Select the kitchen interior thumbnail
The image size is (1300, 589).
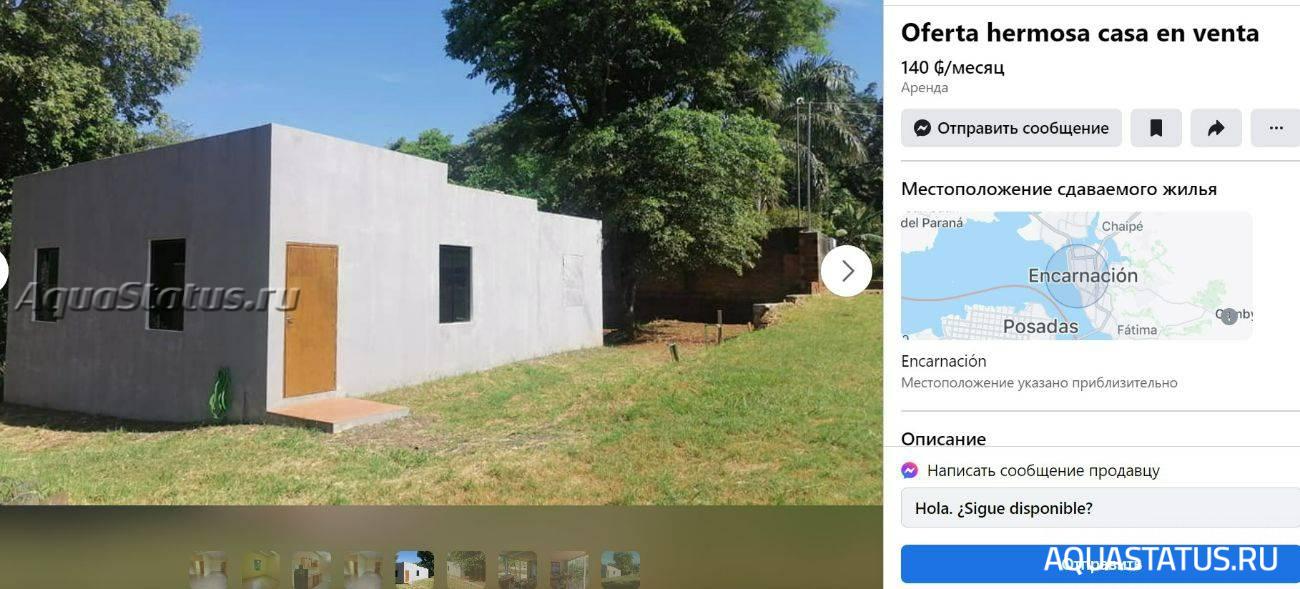[311, 570]
